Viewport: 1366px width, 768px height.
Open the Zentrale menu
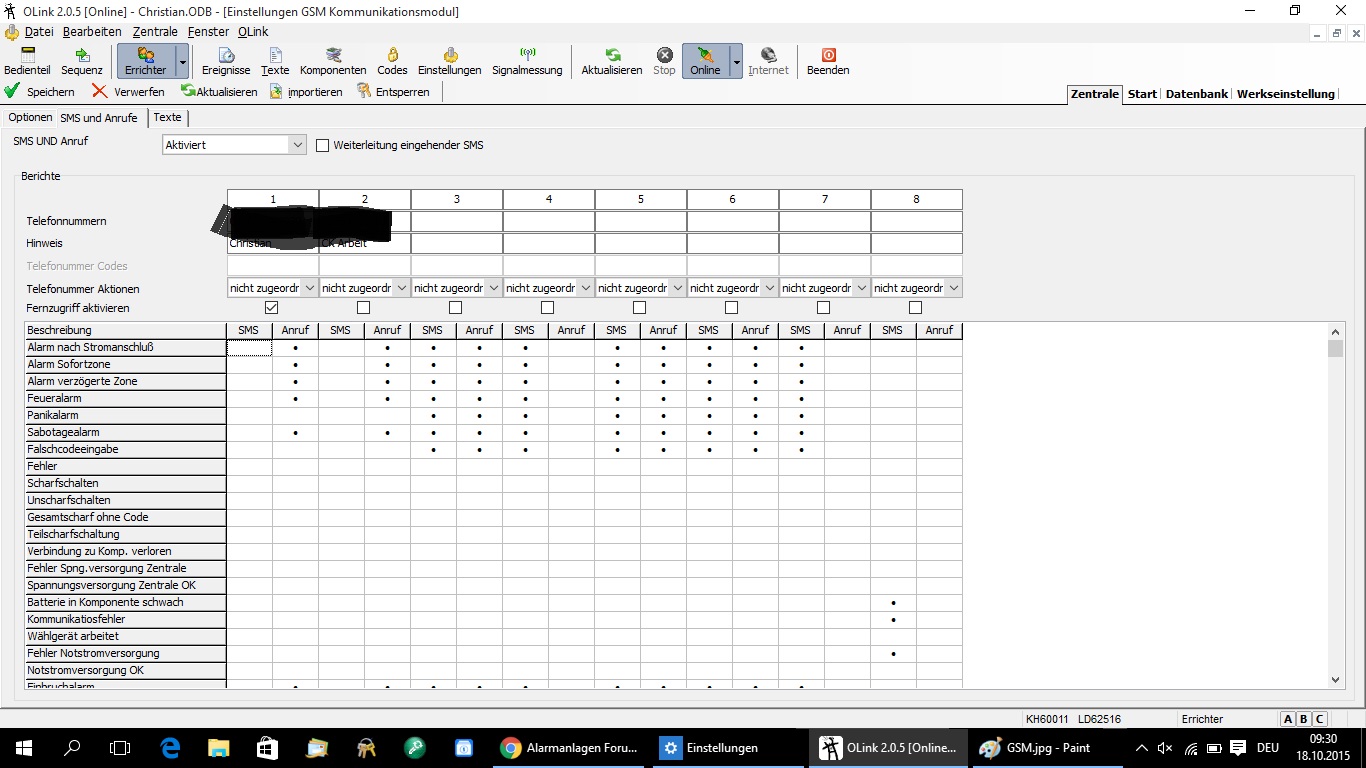pos(155,32)
